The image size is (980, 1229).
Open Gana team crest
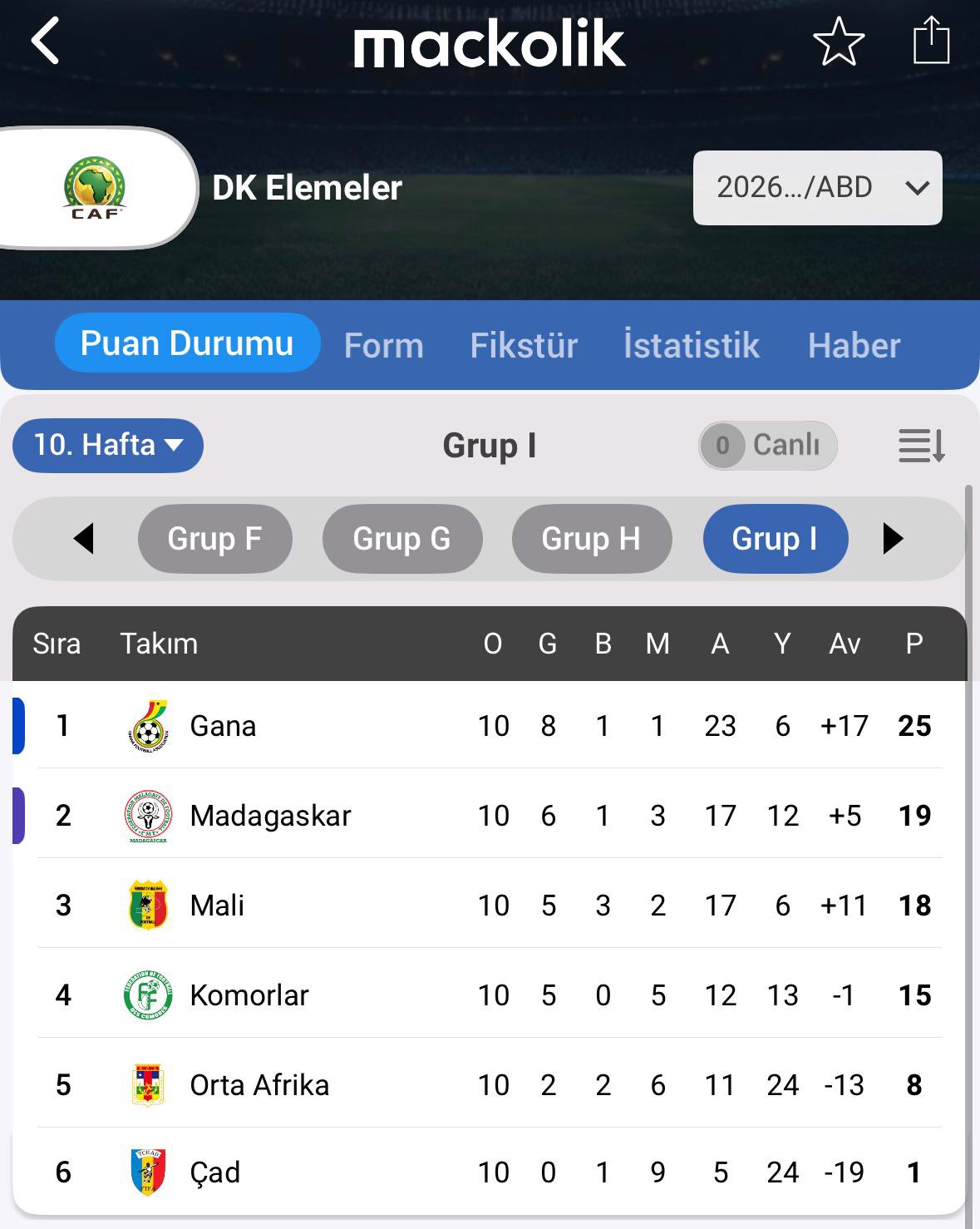pos(148,726)
